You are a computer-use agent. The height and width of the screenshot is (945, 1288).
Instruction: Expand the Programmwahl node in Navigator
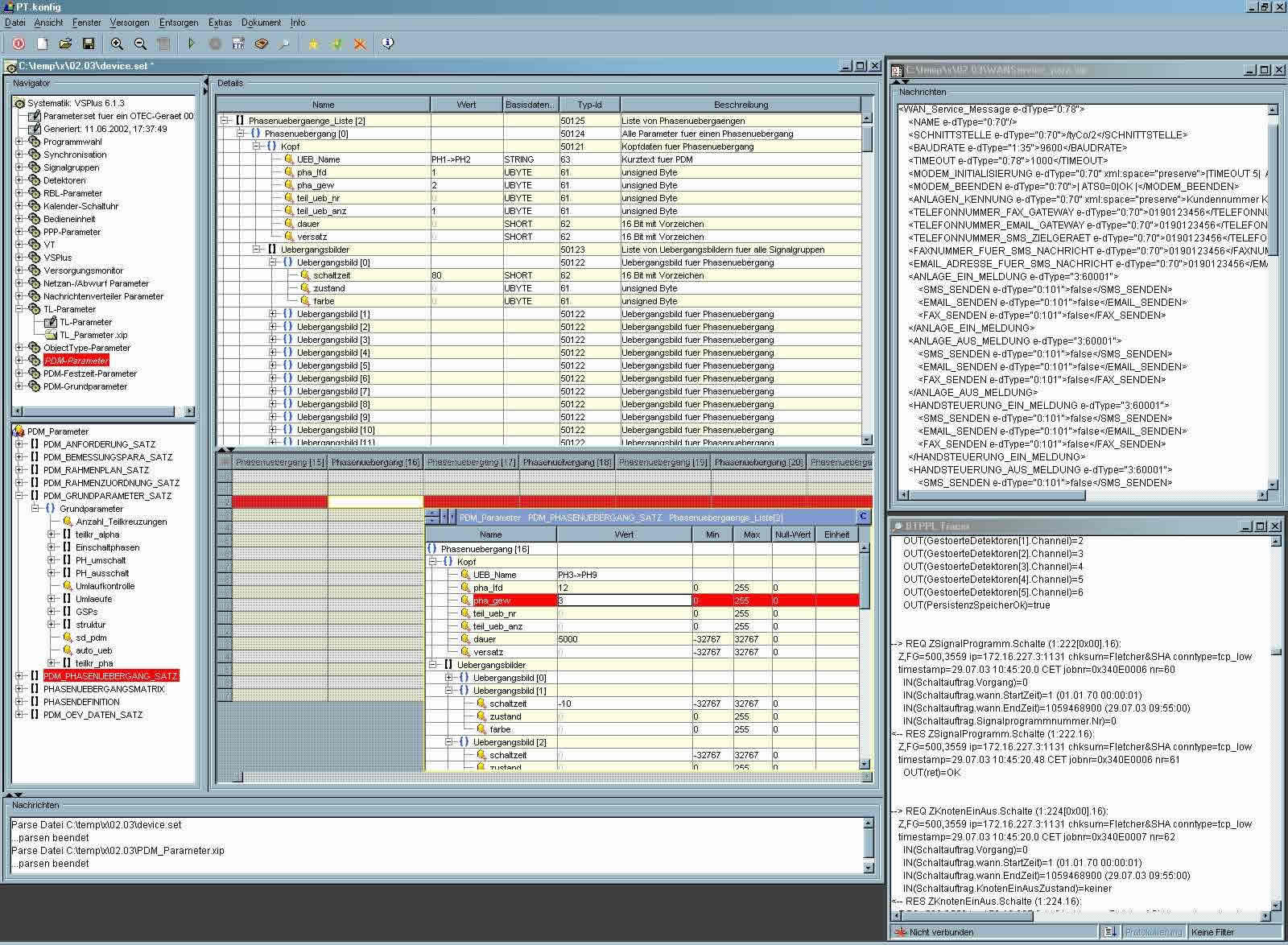pyautogui.click(x=19, y=142)
